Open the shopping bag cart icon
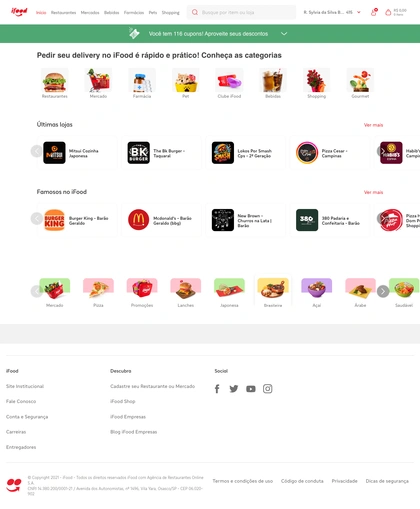 pos(388,13)
